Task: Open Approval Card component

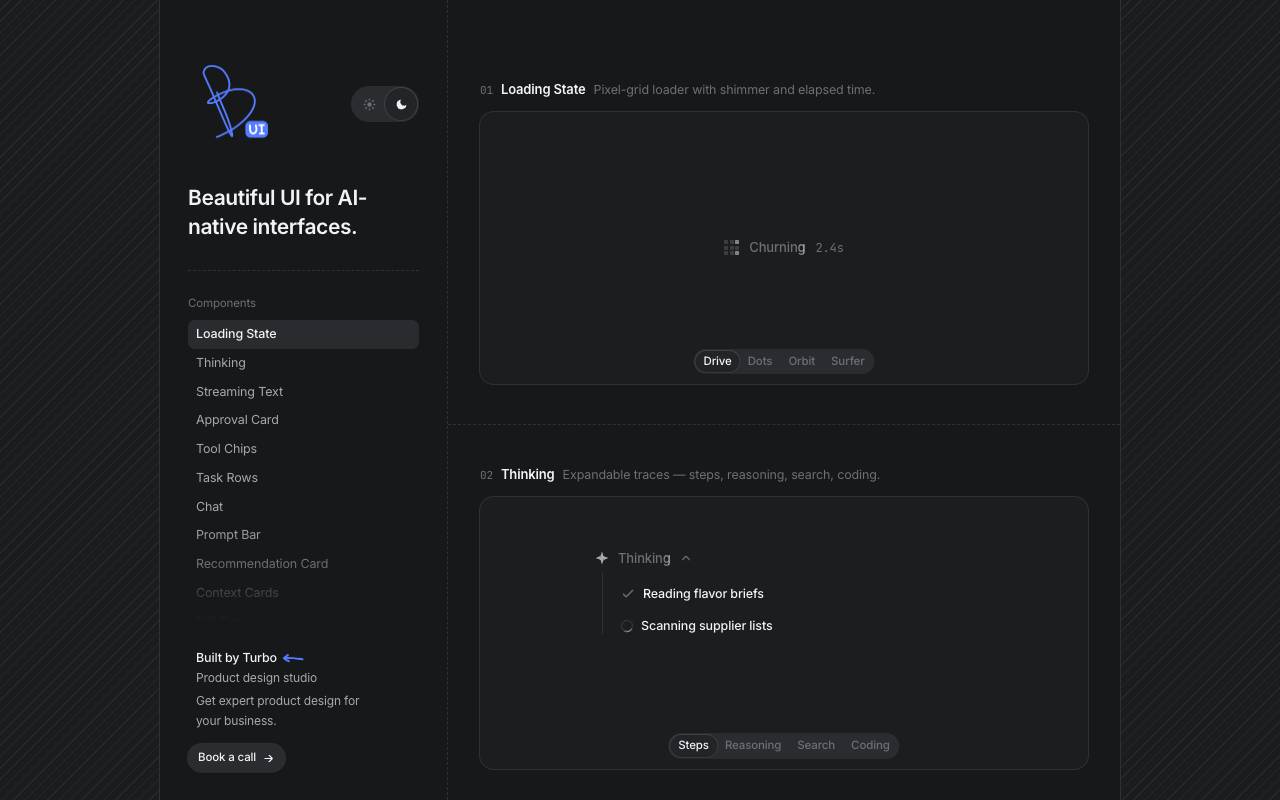Action: (x=303, y=420)
